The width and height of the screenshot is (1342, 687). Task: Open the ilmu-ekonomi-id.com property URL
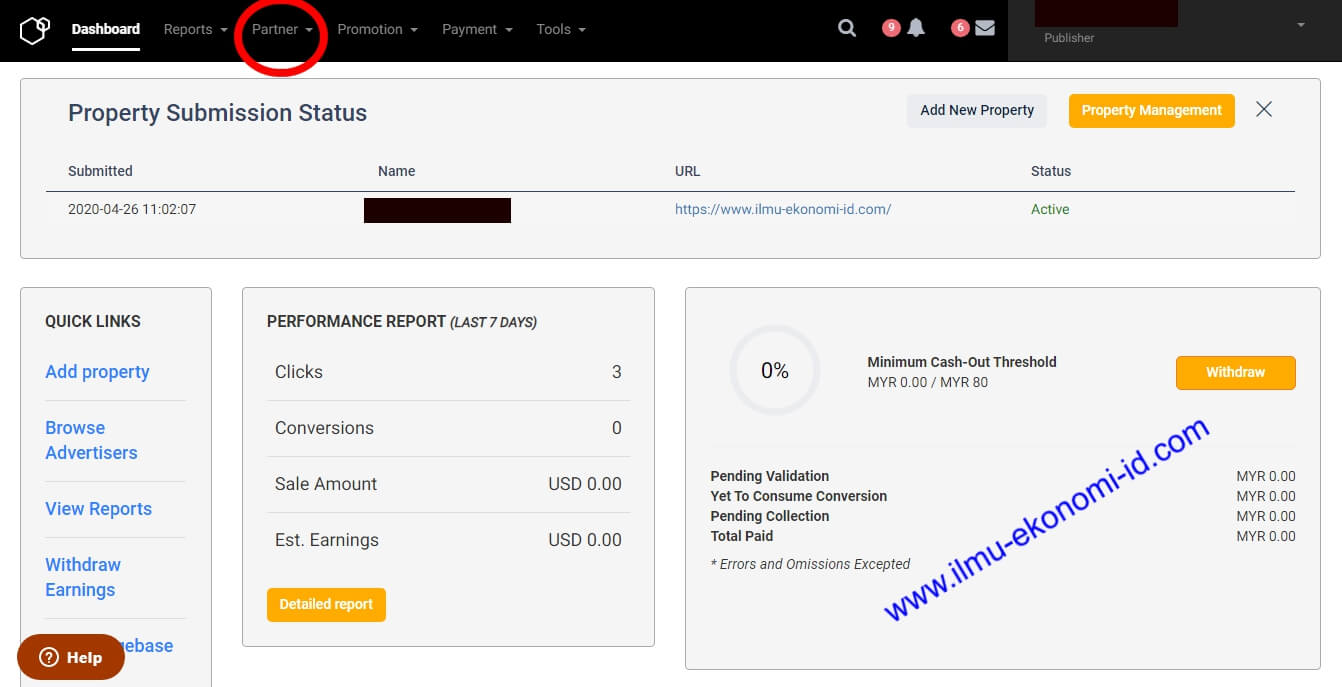783,209
